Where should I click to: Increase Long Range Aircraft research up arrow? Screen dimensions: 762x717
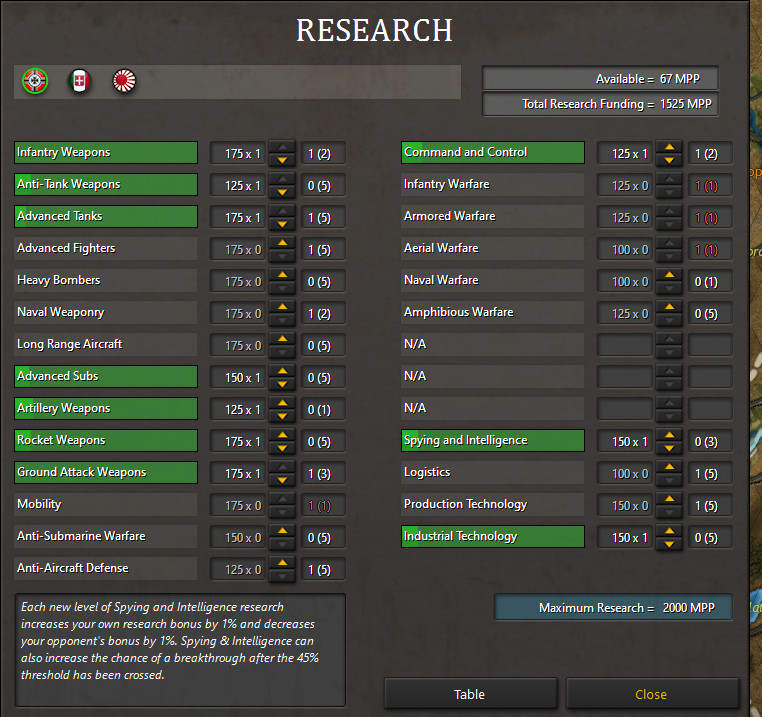[282, 339]
